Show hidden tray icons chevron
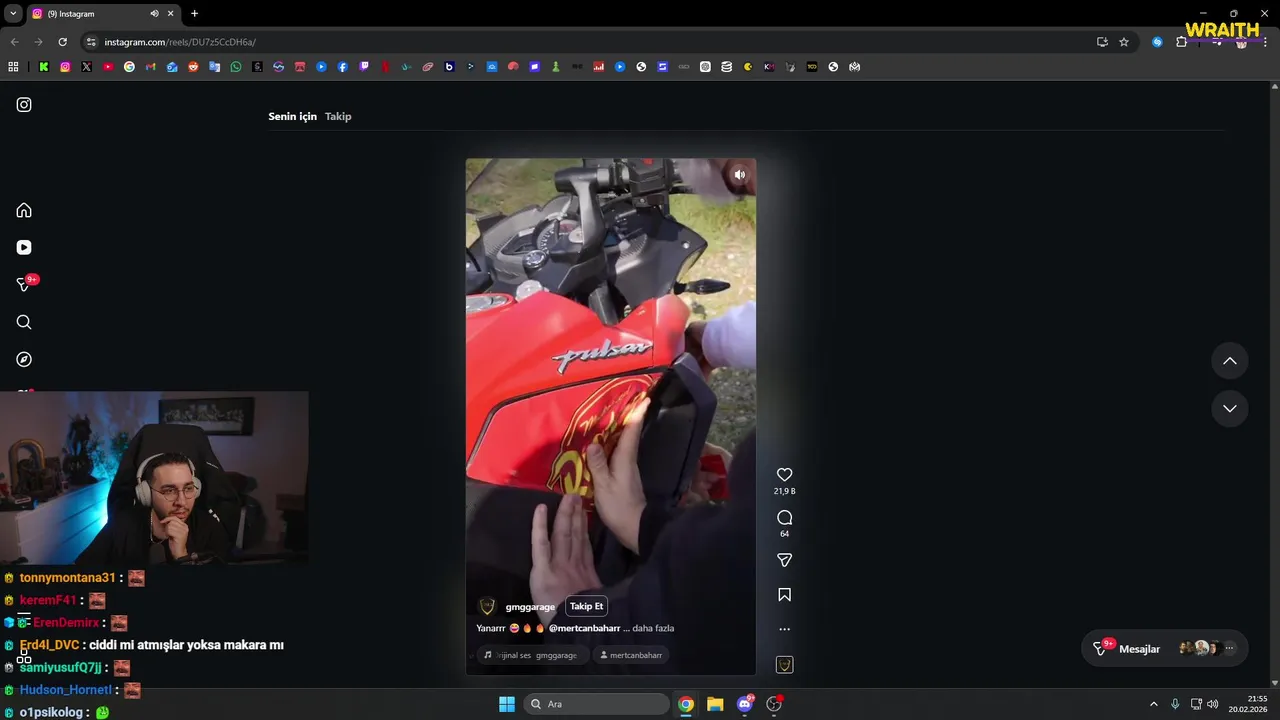This screenshot has width=1280, height=720. pyautogui.click(x=1153, y=704)
